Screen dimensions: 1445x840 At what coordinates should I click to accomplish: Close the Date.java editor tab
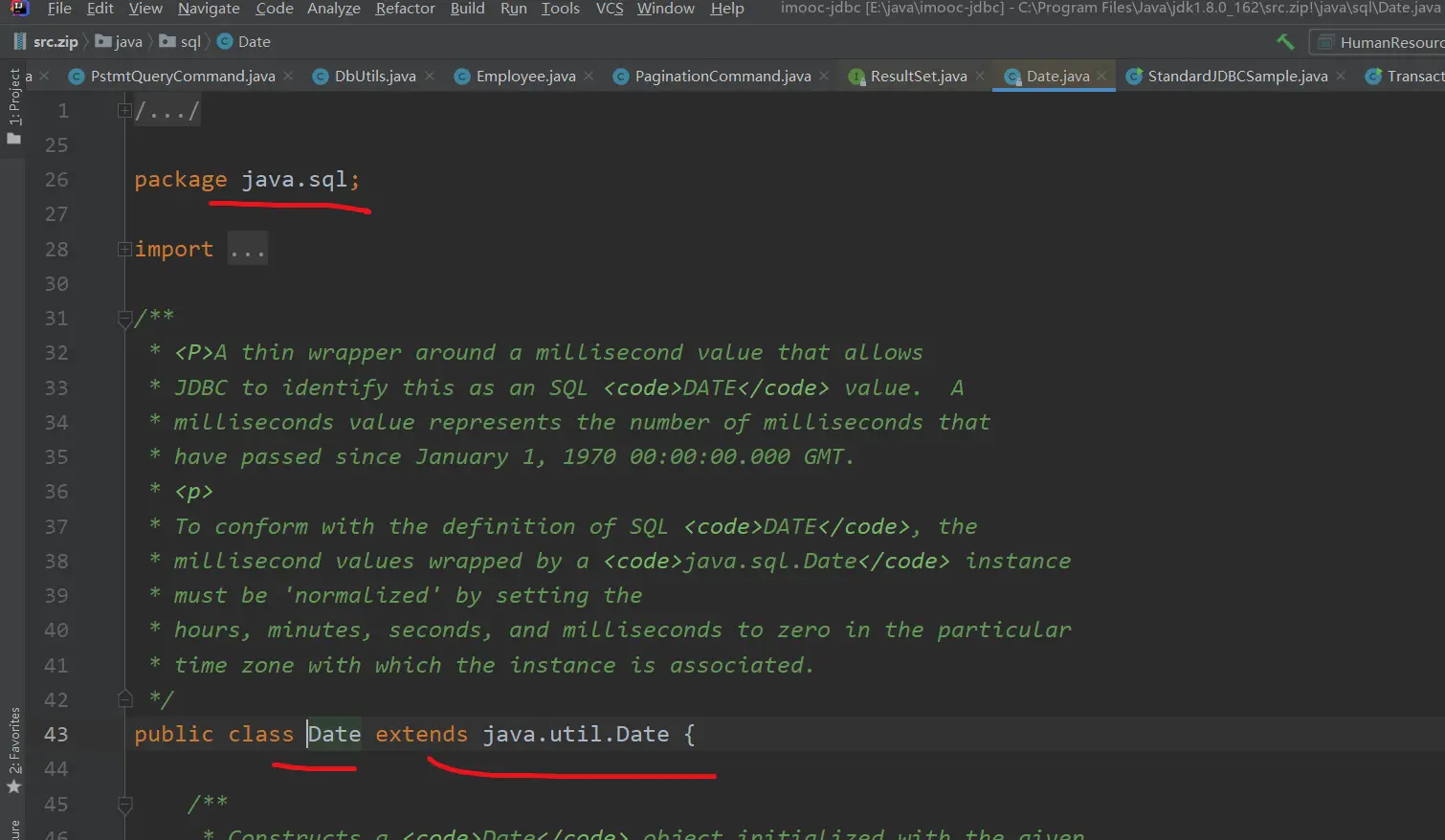click(1102, 77)
